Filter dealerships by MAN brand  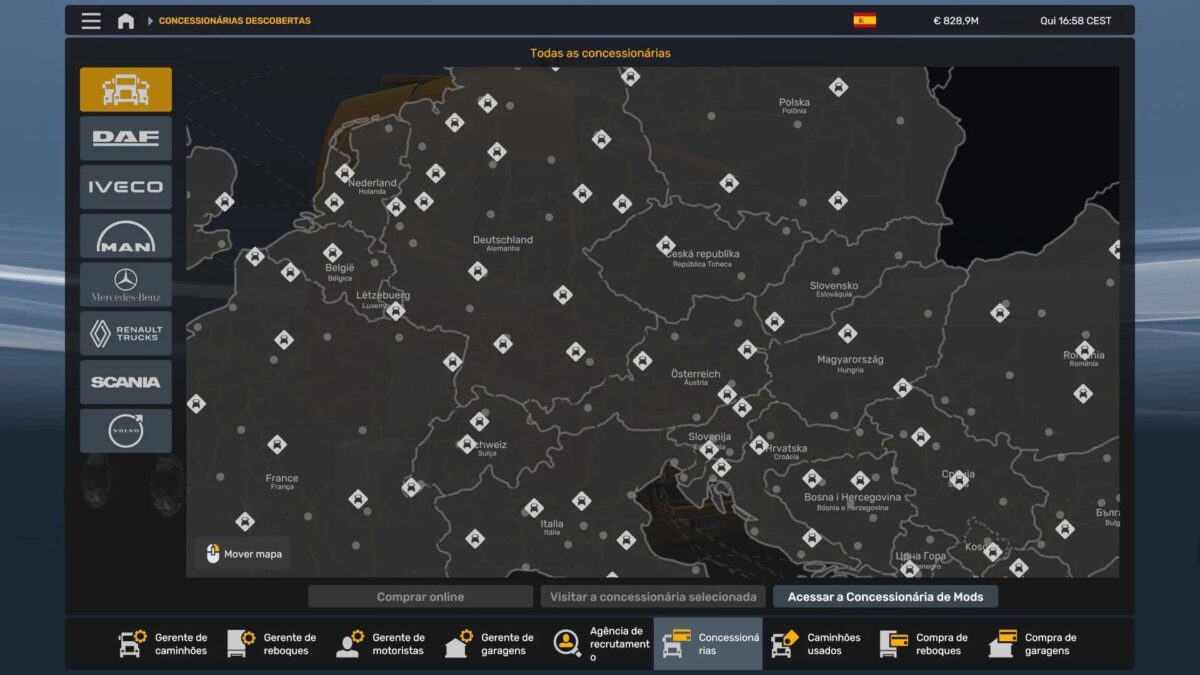point(126,236)
